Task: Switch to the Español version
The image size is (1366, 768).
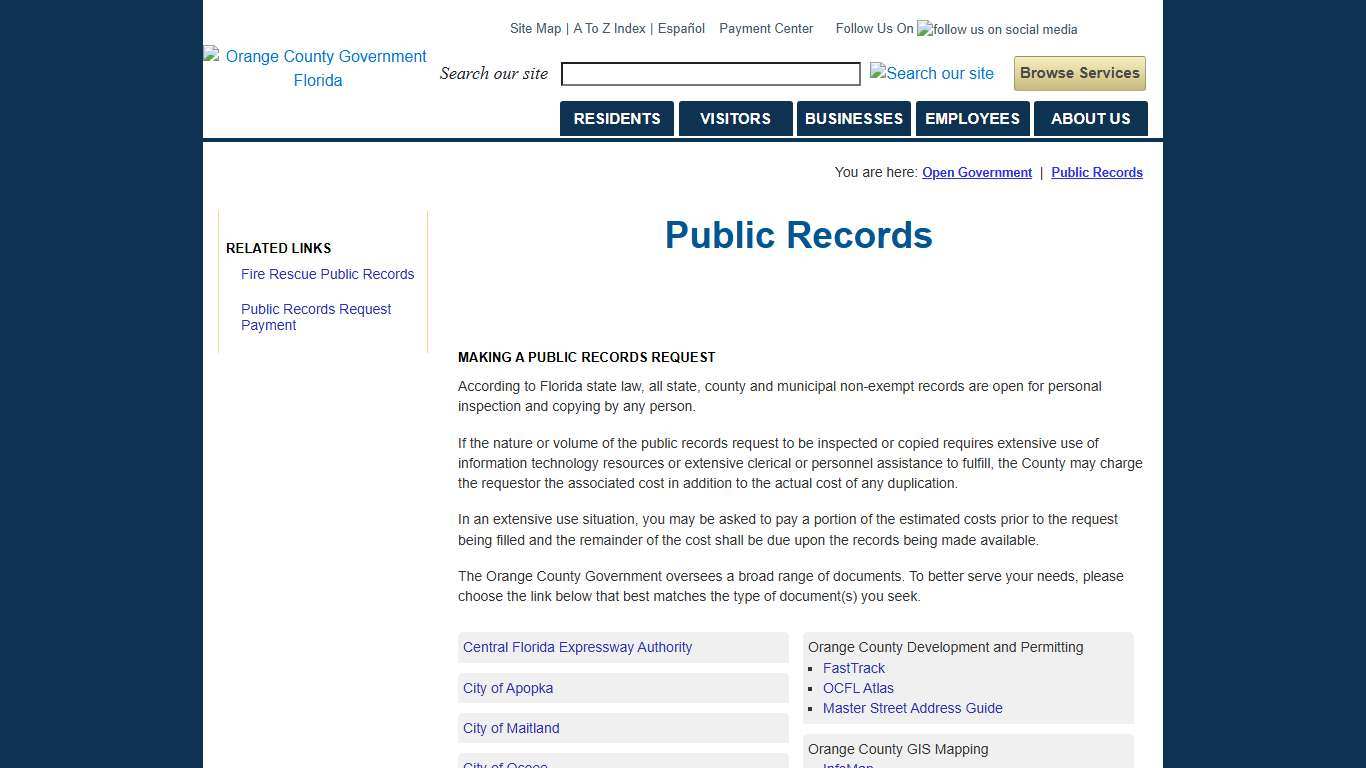Action: [681, 29]
